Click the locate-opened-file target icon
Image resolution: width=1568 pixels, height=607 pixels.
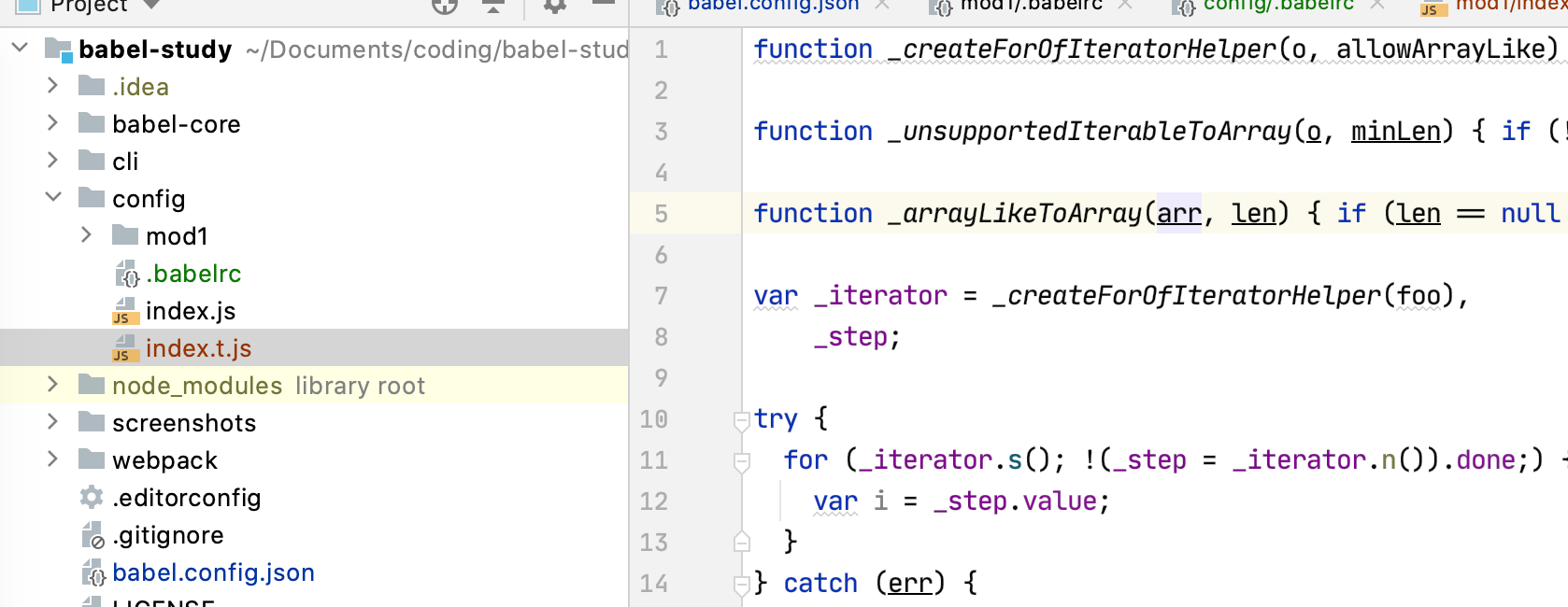point(445,6)
